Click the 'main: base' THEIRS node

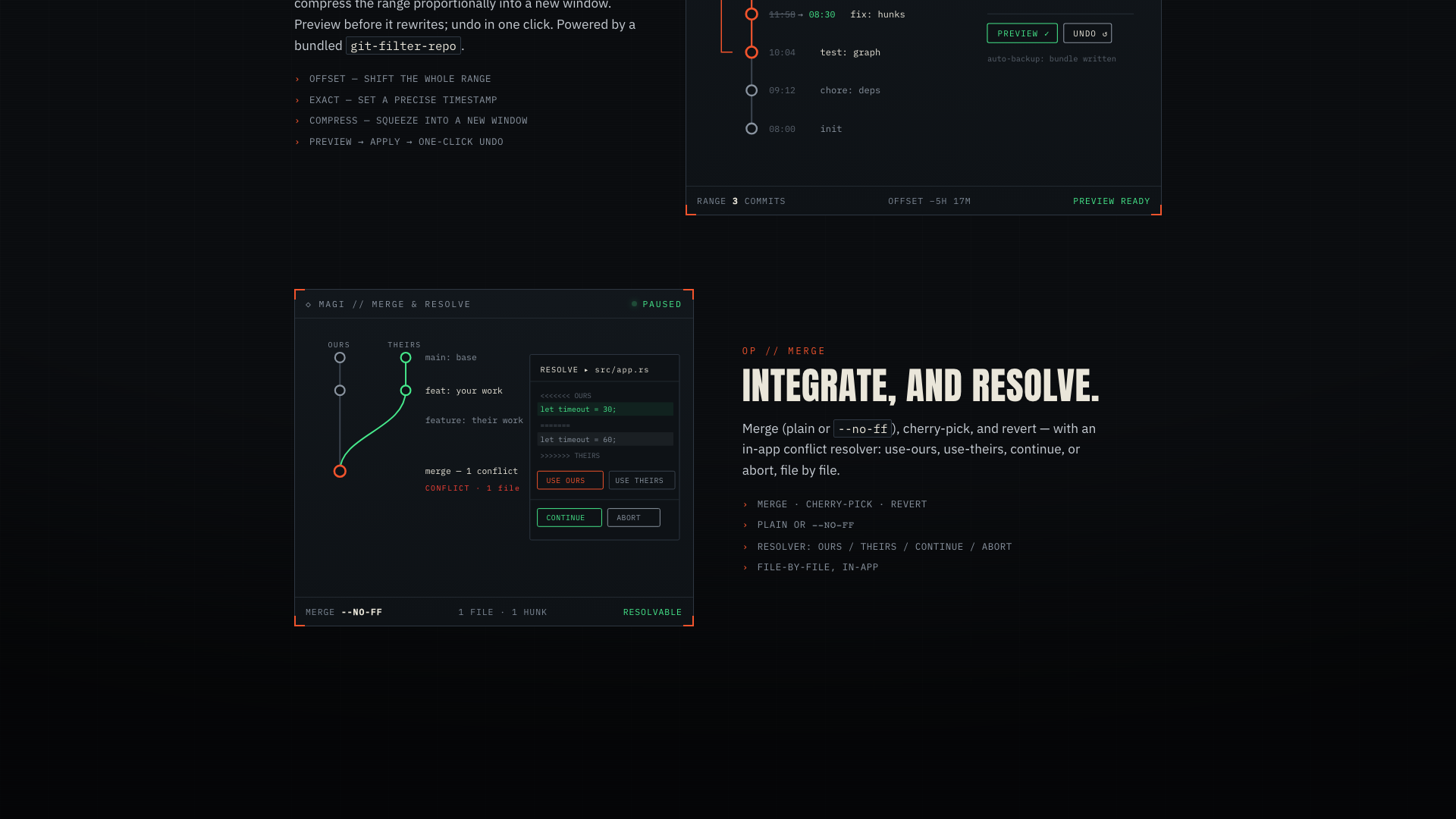[x=406, y=358]
